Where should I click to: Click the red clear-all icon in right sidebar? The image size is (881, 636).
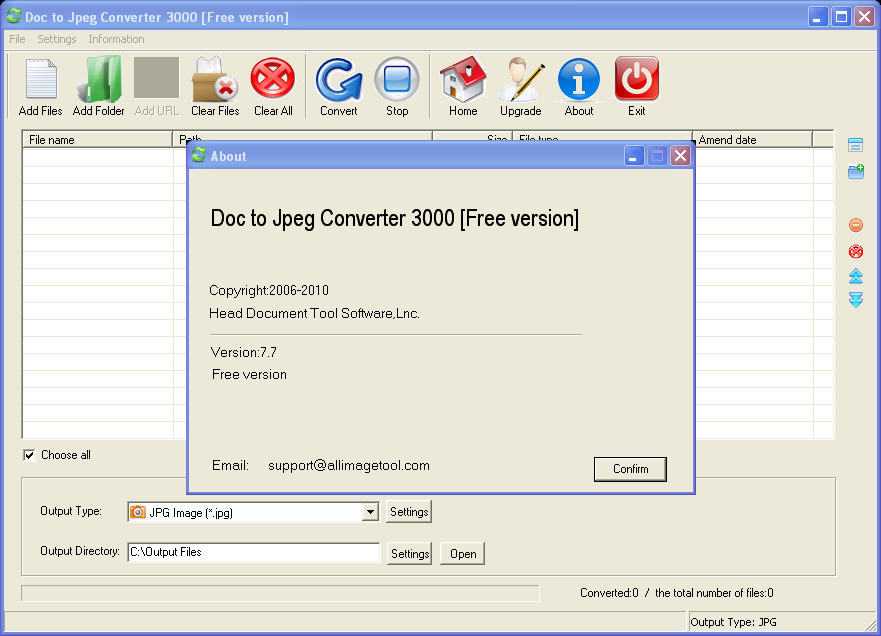pos(856,251)
